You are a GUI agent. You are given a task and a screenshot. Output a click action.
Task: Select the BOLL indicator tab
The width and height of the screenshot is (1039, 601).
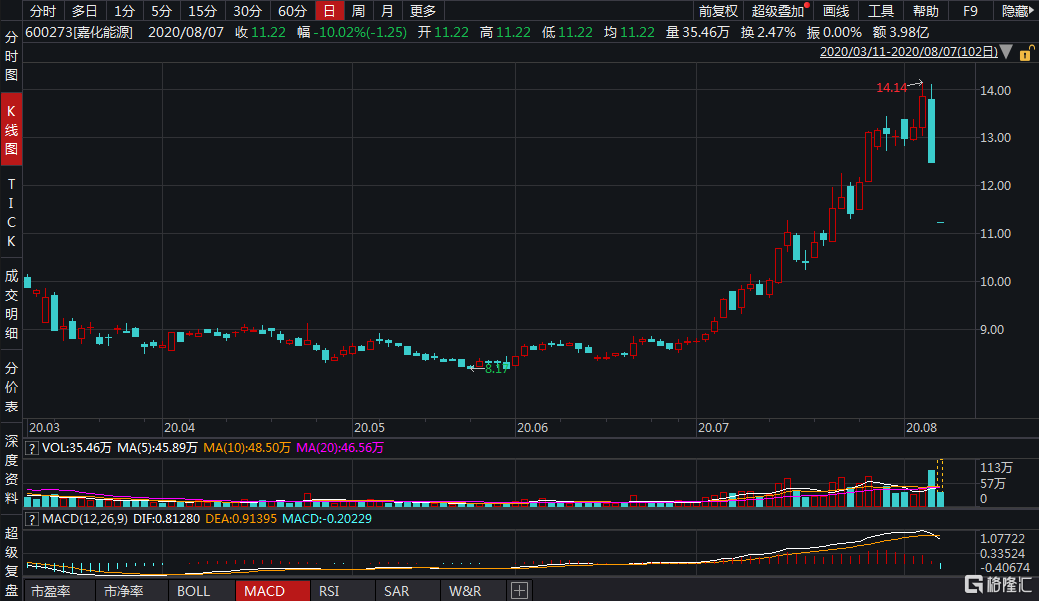pos(194,590)
